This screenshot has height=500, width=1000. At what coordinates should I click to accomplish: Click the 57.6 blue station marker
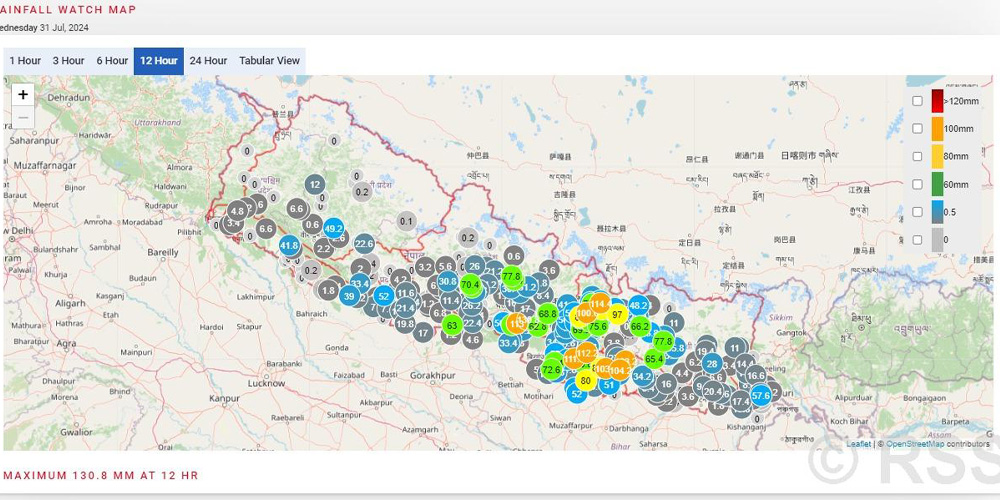click(x=761, y=396)
